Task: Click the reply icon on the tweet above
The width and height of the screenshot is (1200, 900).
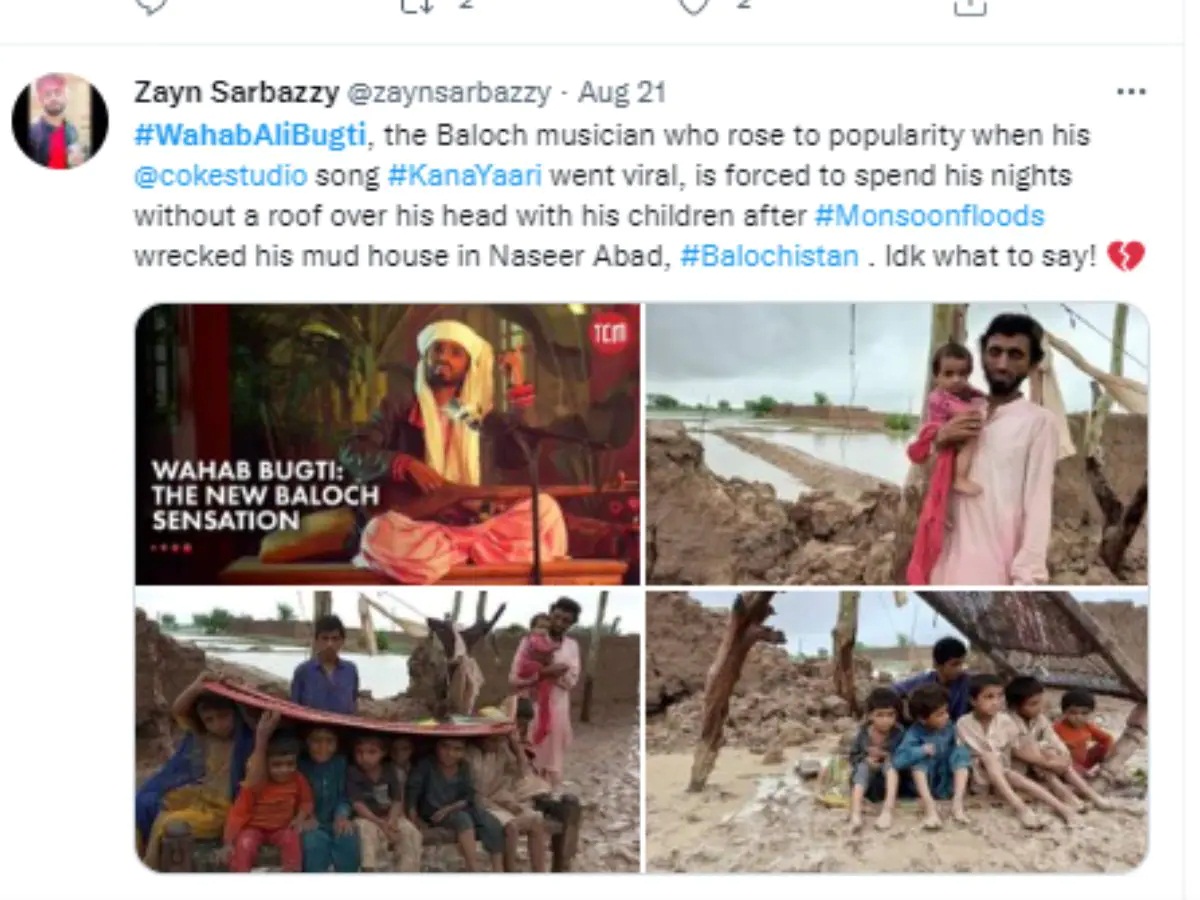Action: point(149,5)
